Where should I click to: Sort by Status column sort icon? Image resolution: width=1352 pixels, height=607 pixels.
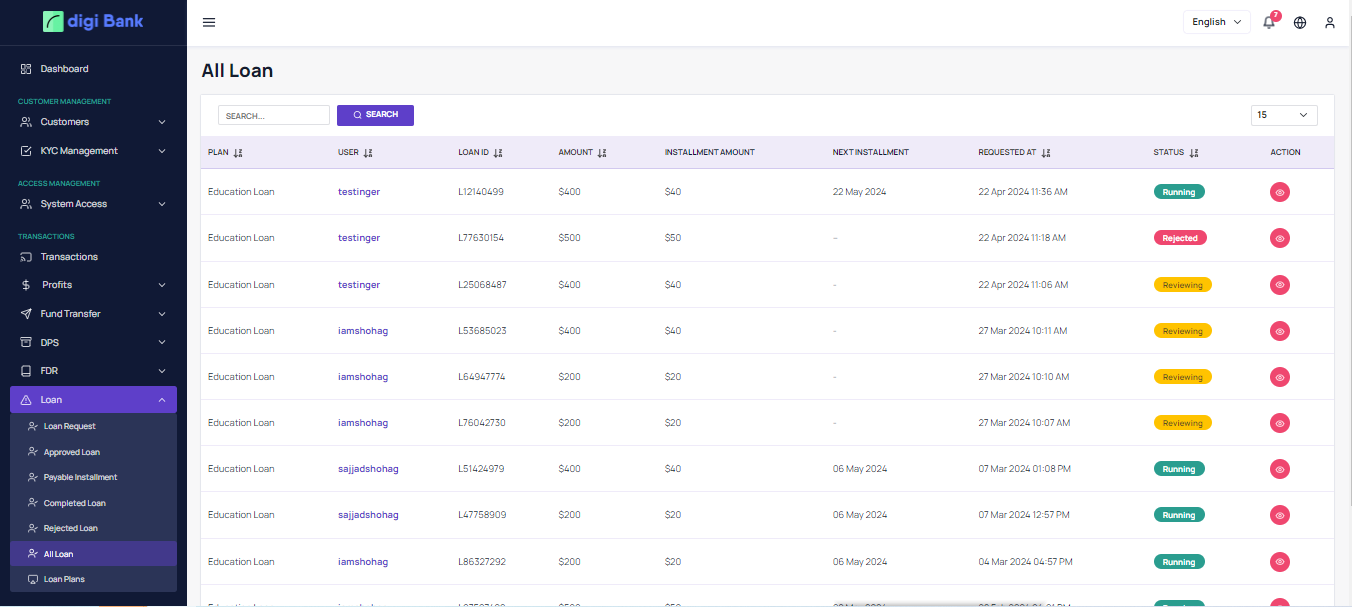1194,153
